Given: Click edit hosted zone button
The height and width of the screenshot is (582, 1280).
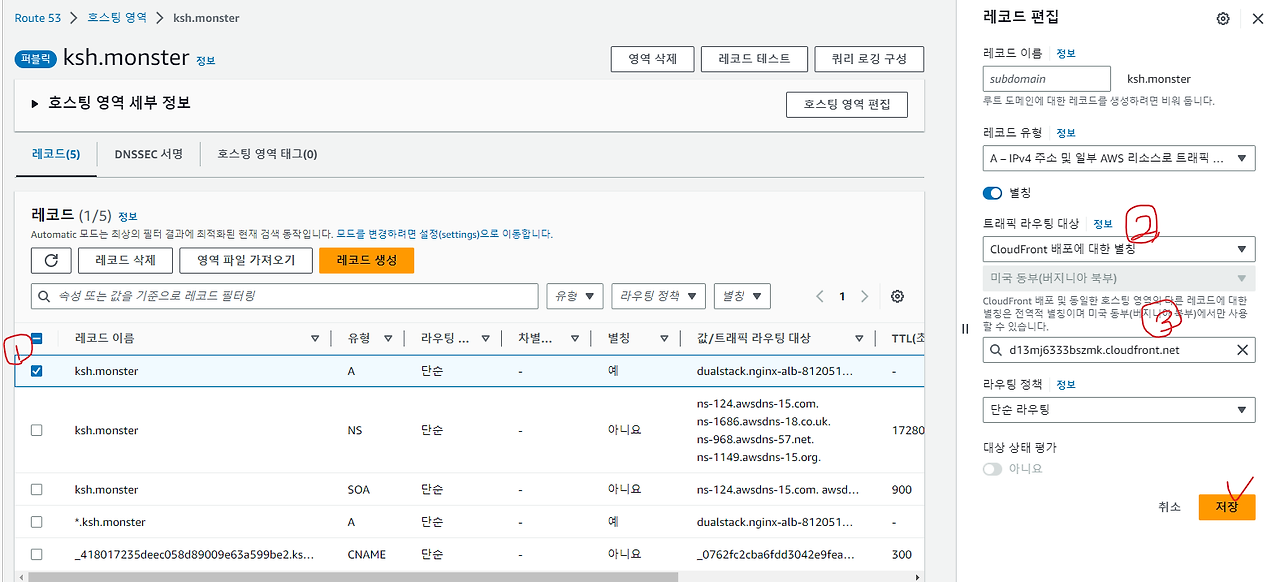Looking at the screenshot, I should coord(847,104).
